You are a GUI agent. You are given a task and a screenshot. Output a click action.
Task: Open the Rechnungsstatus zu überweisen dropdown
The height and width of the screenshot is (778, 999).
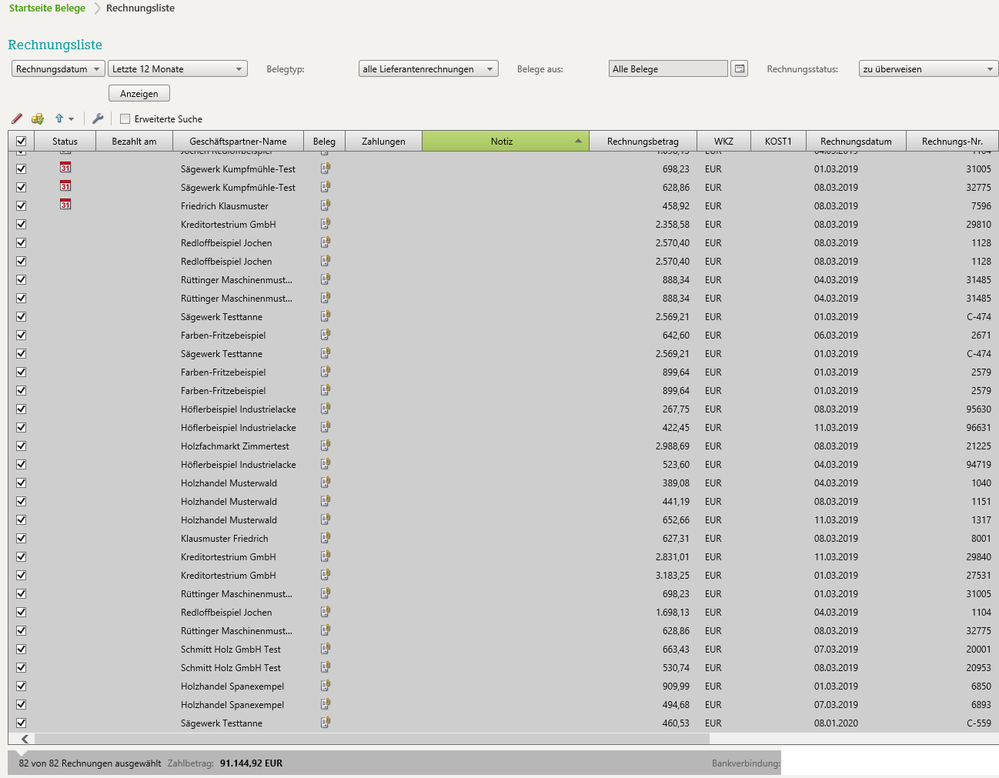click(928, 69)
